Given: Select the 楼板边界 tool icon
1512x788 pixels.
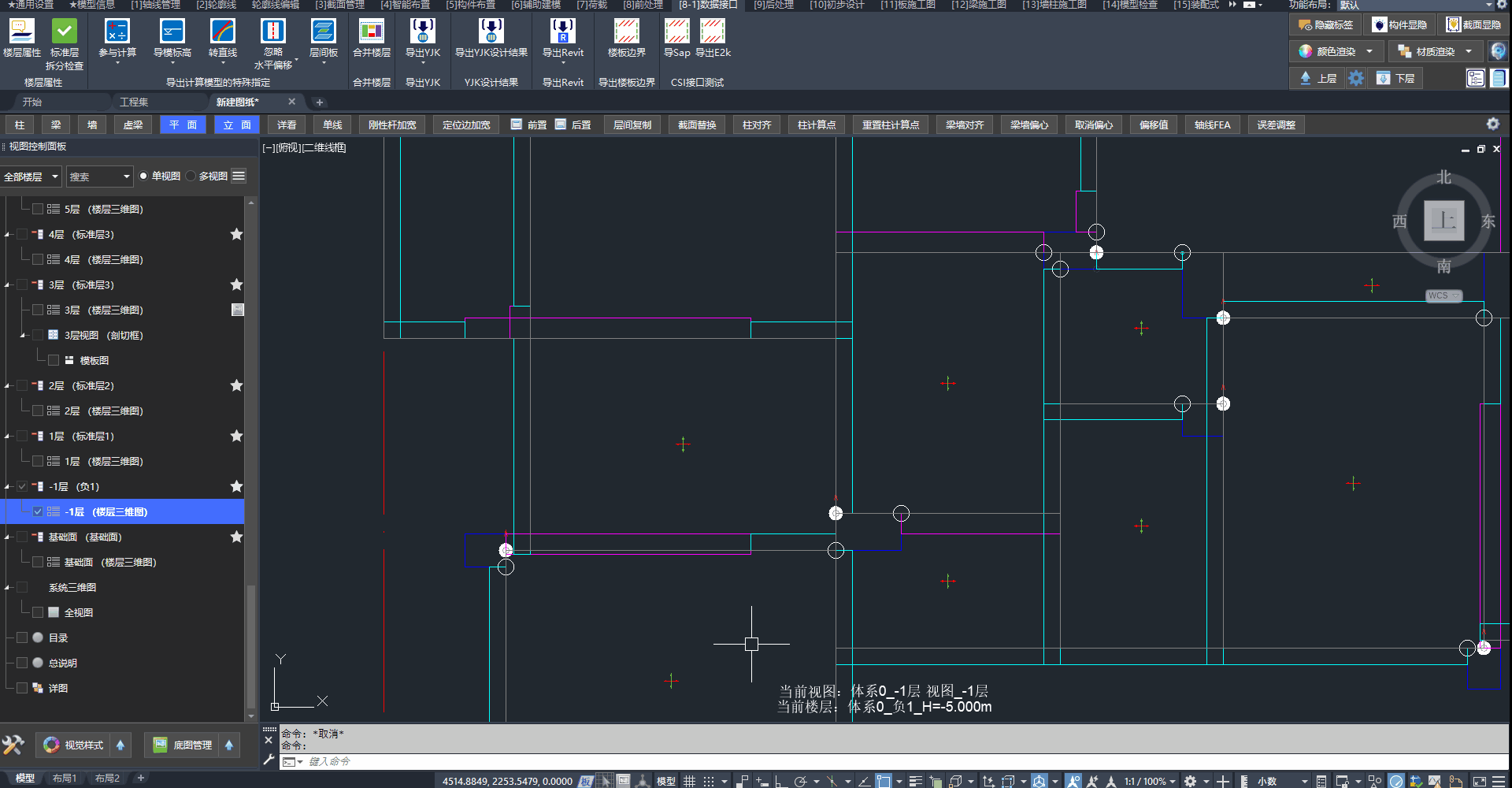Looking at the screenshot, I should (x=626, y=32).
